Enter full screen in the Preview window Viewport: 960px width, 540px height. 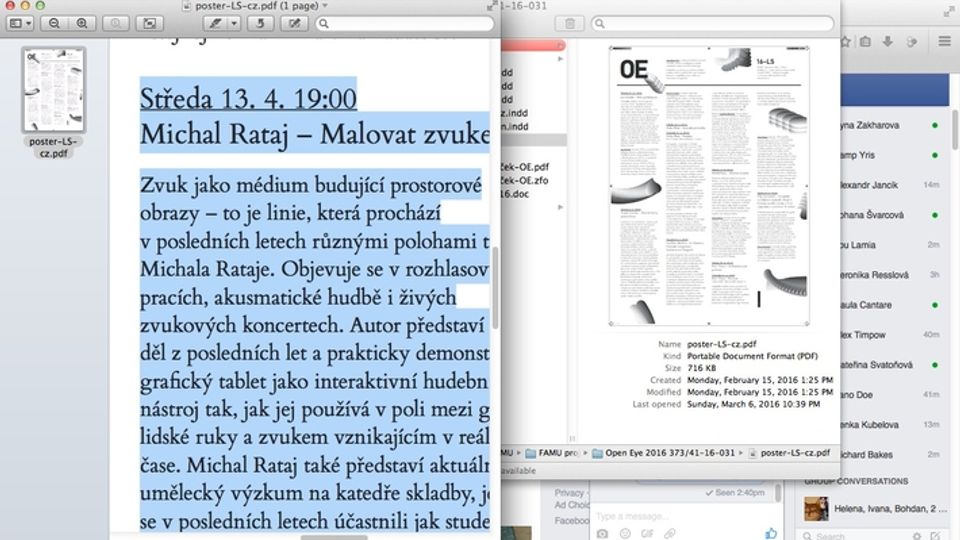tap(491, 6)
